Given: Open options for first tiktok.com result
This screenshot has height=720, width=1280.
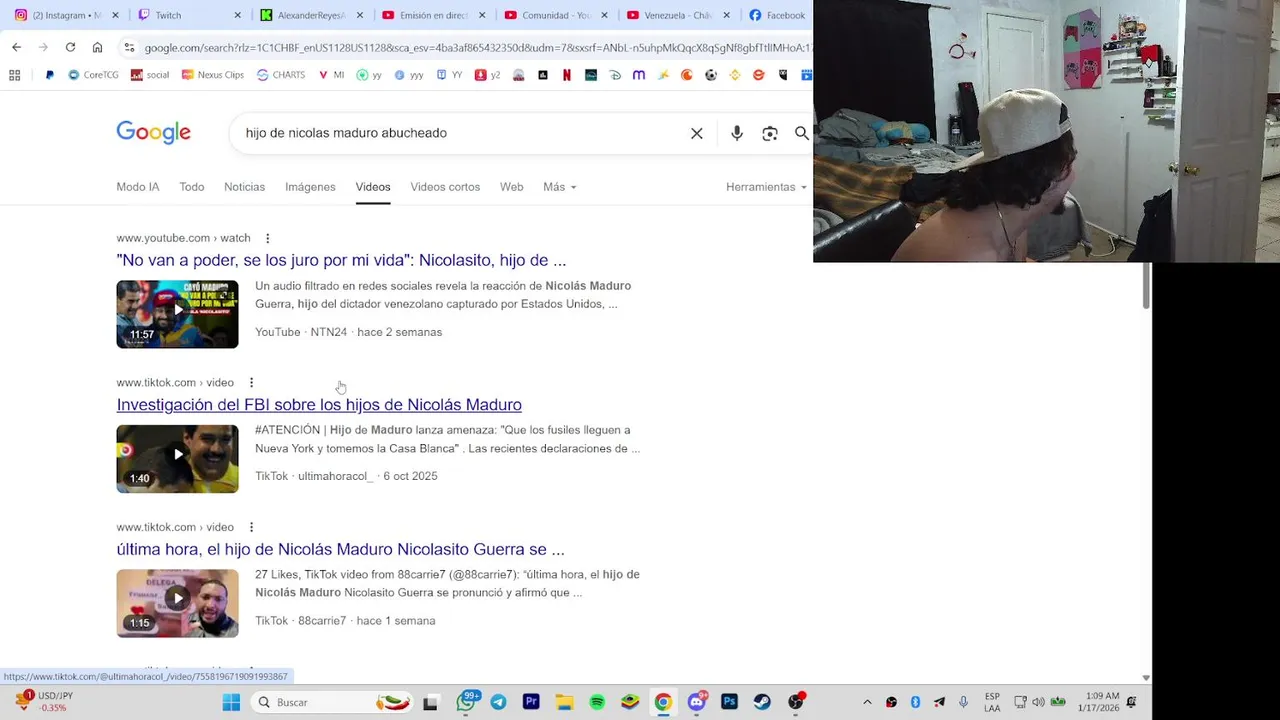Looking at the screenshot, I should pos(251,383).
